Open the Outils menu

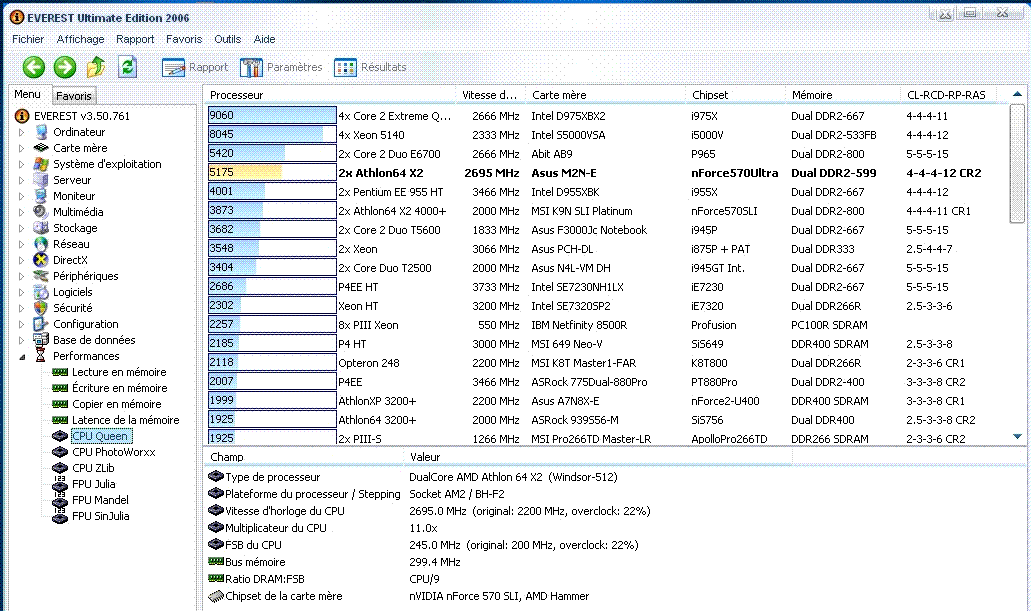228,39
